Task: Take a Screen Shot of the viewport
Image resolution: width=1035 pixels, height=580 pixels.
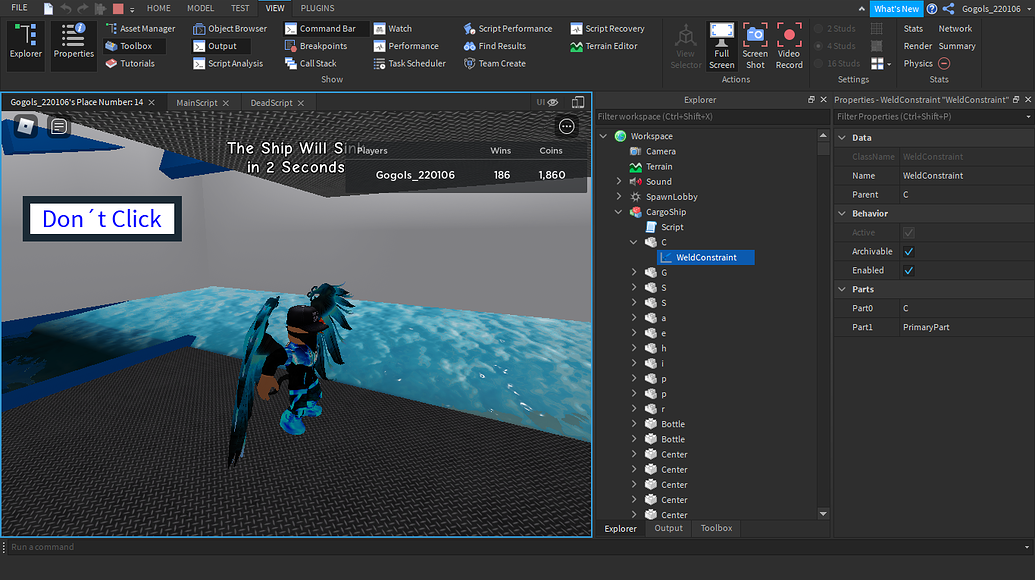Action: (x=755, y=46)
